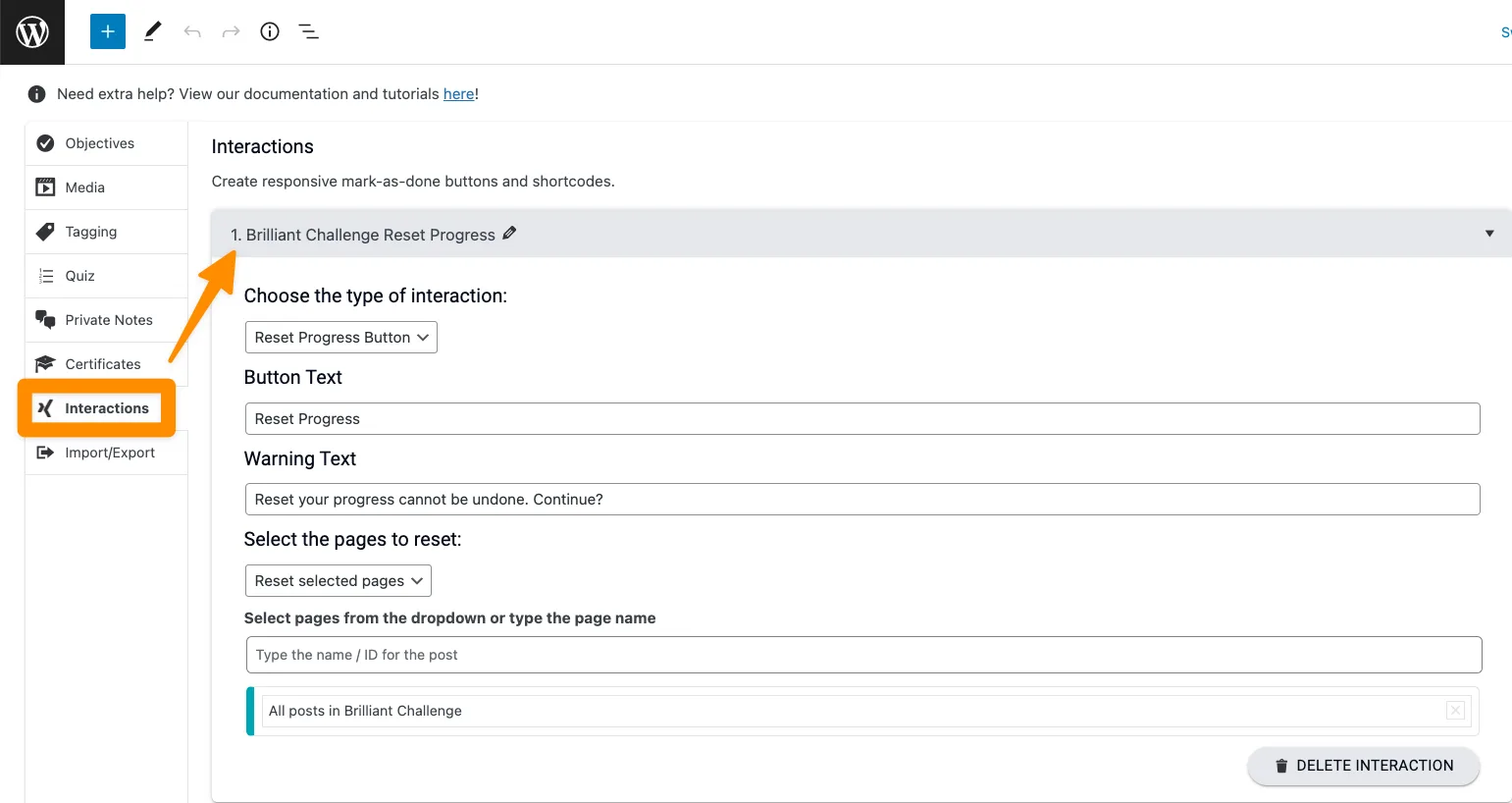1512x803 pixels.
Task: Click the Button Text input field
Action: [861, 419]
